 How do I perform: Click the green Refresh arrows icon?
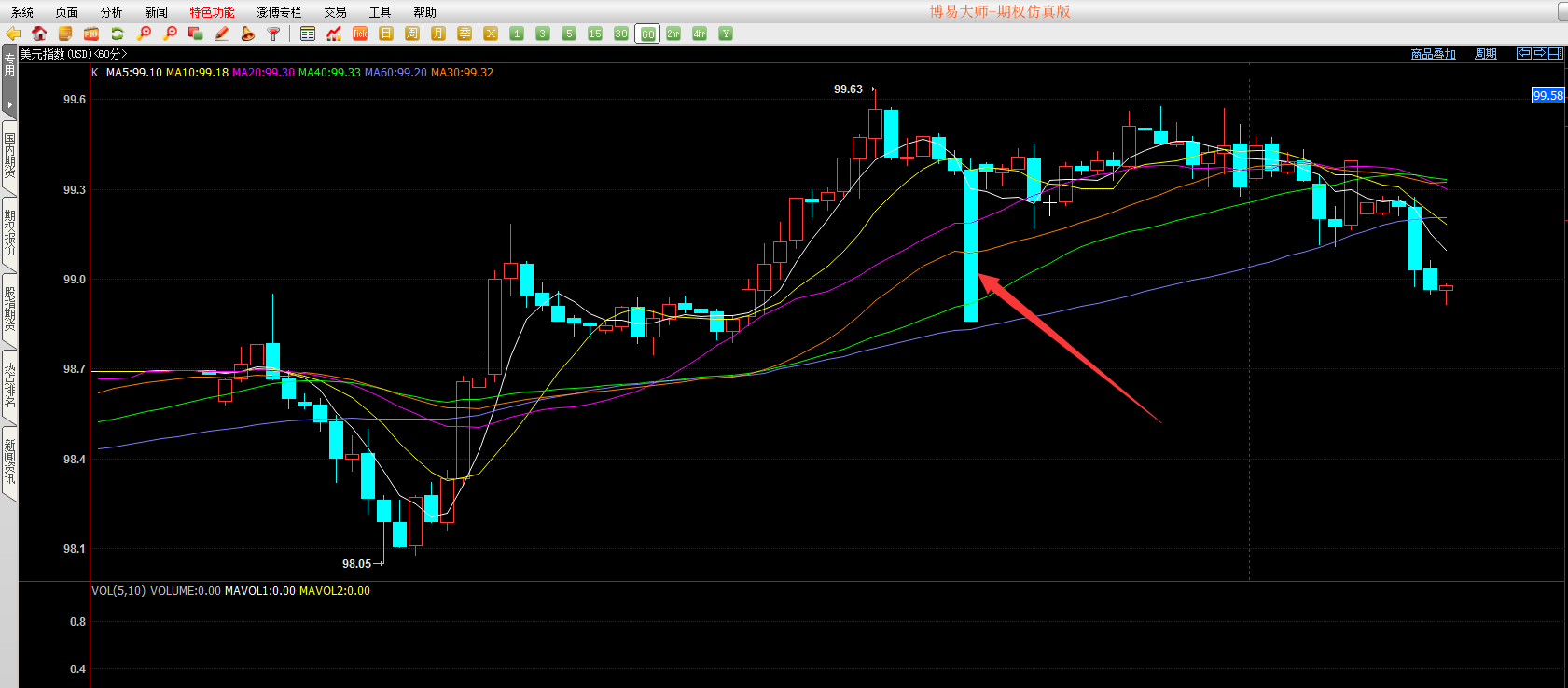coord(118,34)
